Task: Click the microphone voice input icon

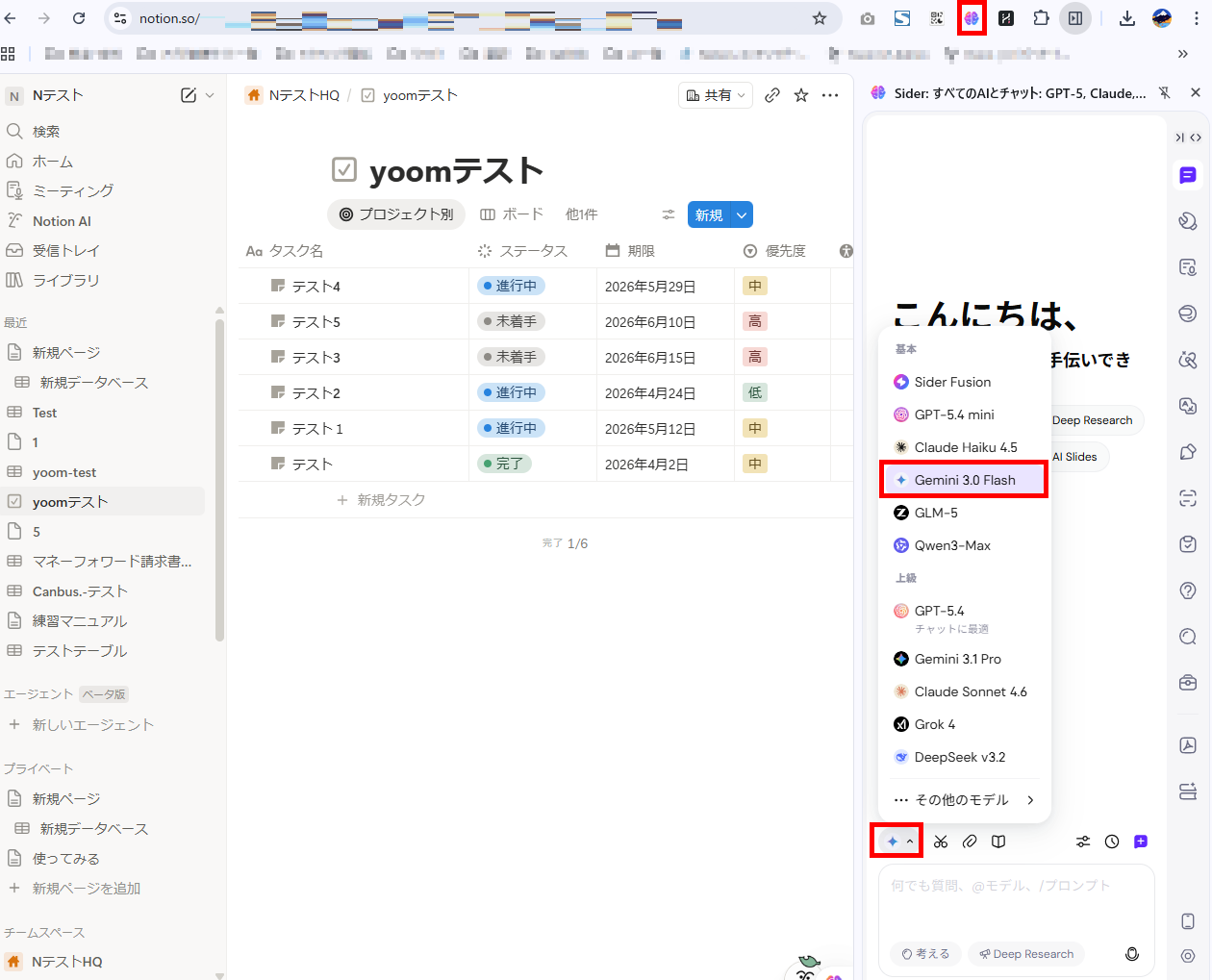Action: (1132, 954)
